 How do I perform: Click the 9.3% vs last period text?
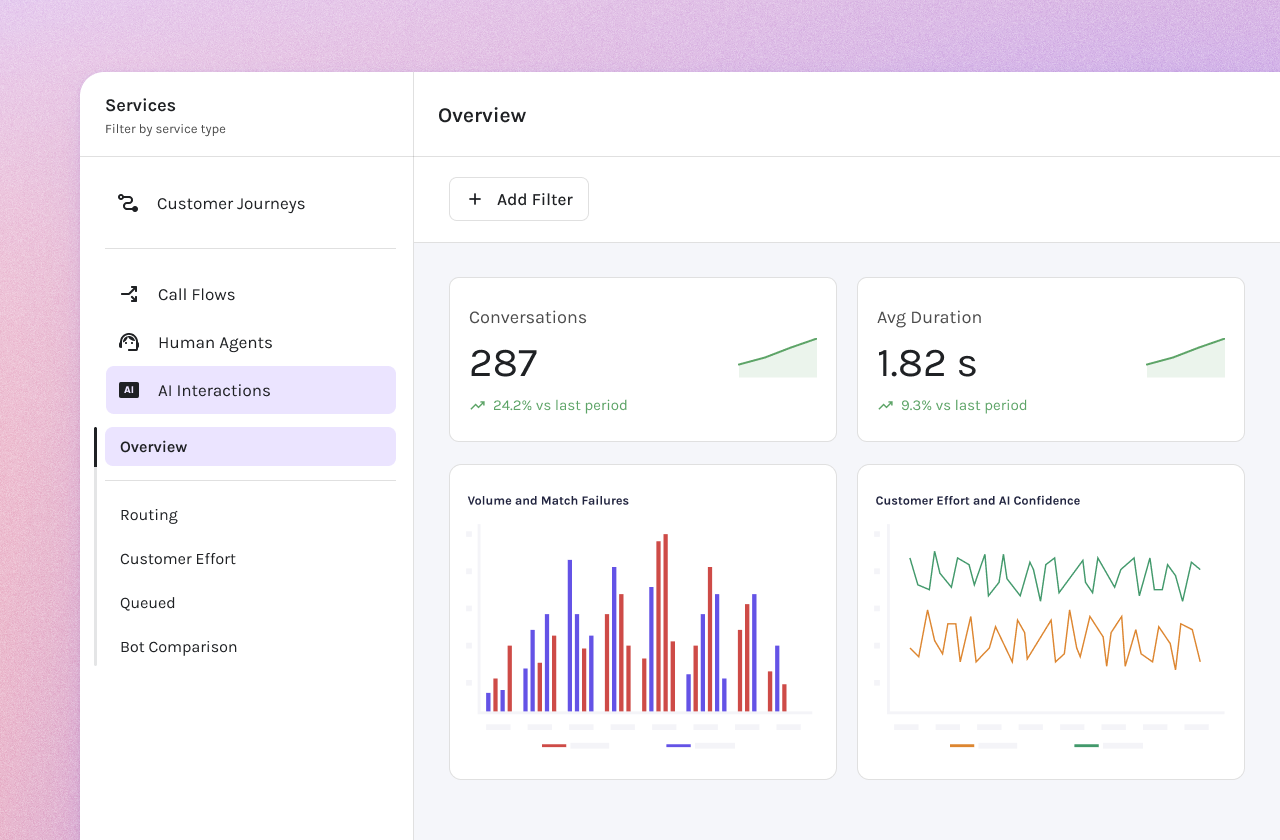(x=964, y=406)
